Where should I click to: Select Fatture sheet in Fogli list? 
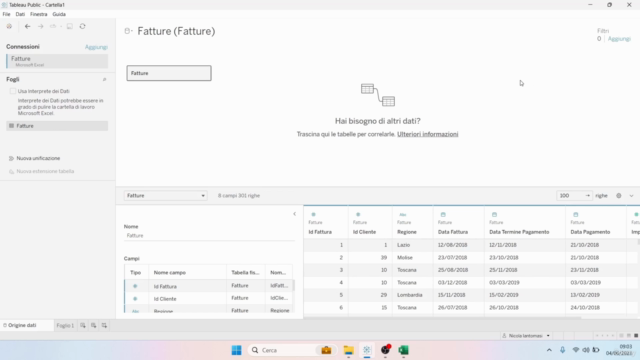57,126
